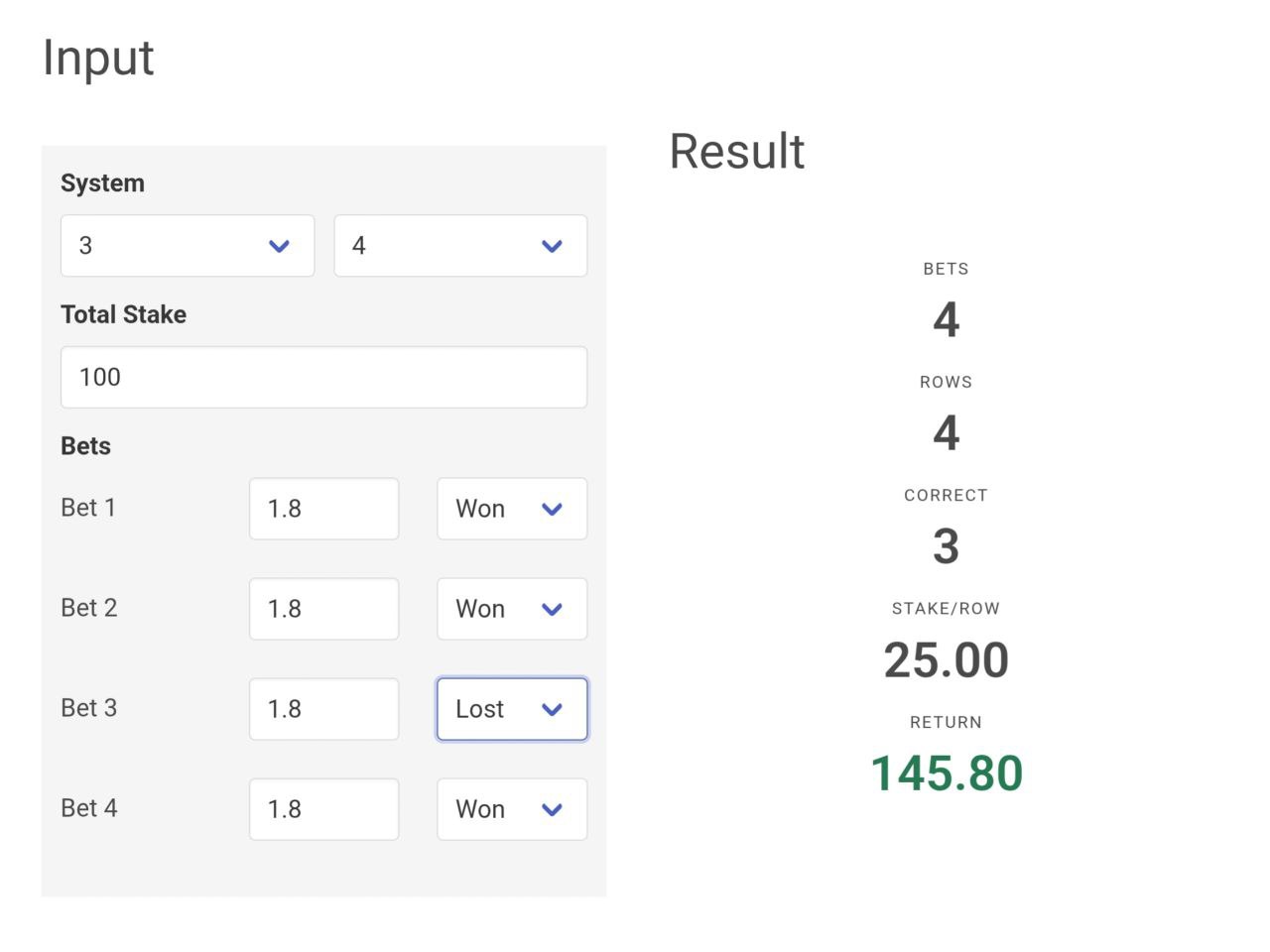Open the first System dropdown showing 3
Viewport: 1270px width, 952px height.
(x=187, y=246)
